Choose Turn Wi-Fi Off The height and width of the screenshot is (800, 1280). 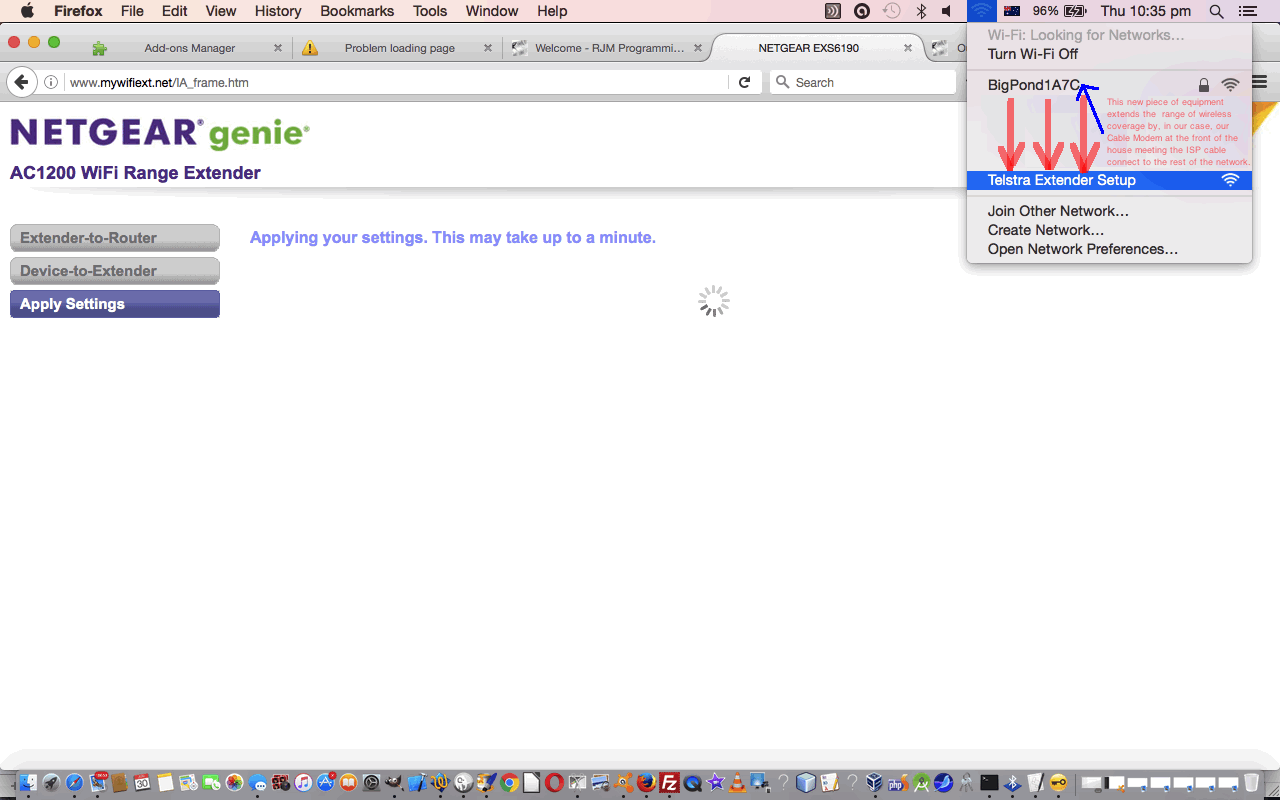(x=1109, y=54)
